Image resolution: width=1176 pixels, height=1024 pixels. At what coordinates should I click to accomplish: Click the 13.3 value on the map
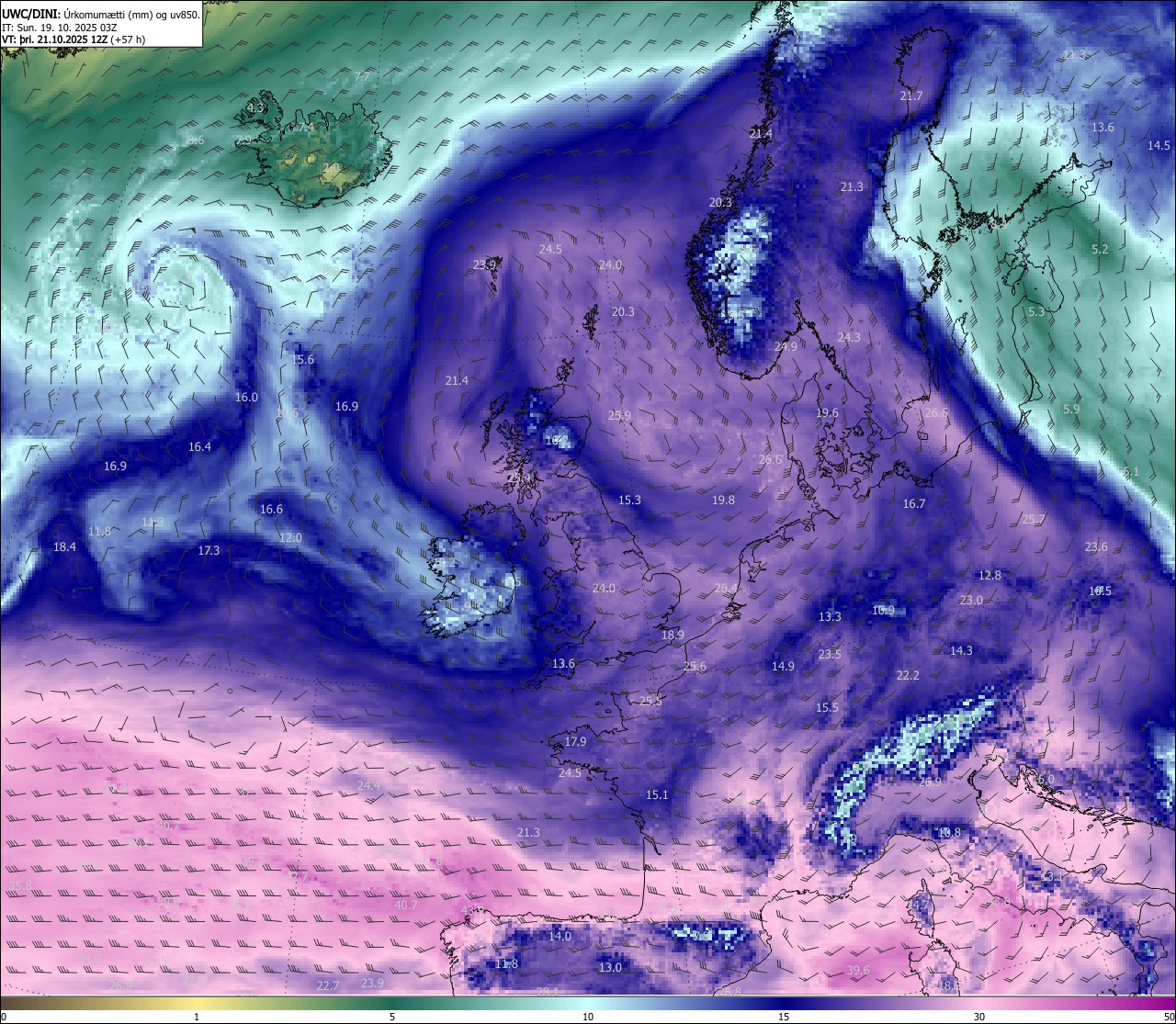coord(830,616)
